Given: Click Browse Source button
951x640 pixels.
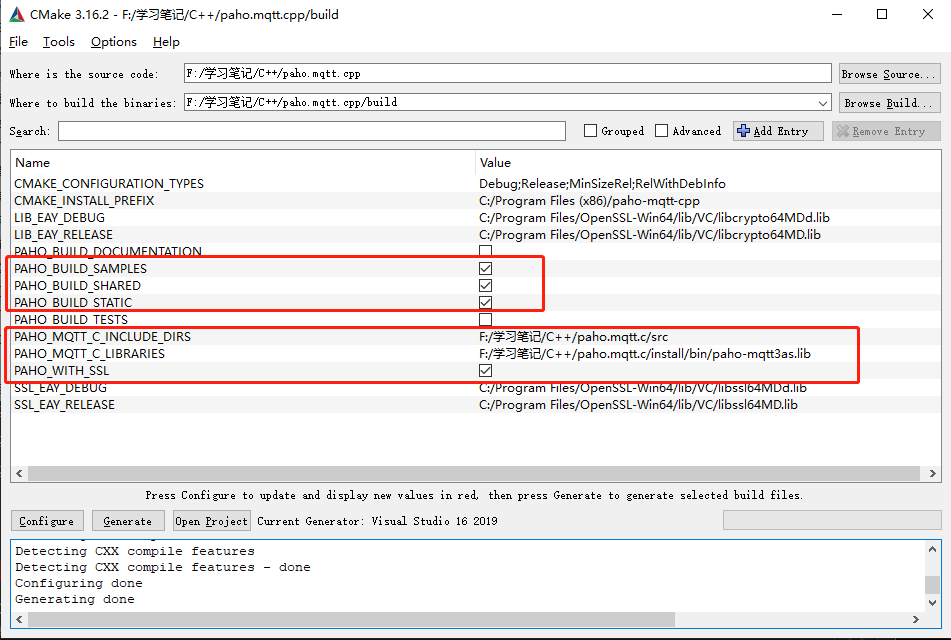Looking at the screenshot, I should 889,72.
